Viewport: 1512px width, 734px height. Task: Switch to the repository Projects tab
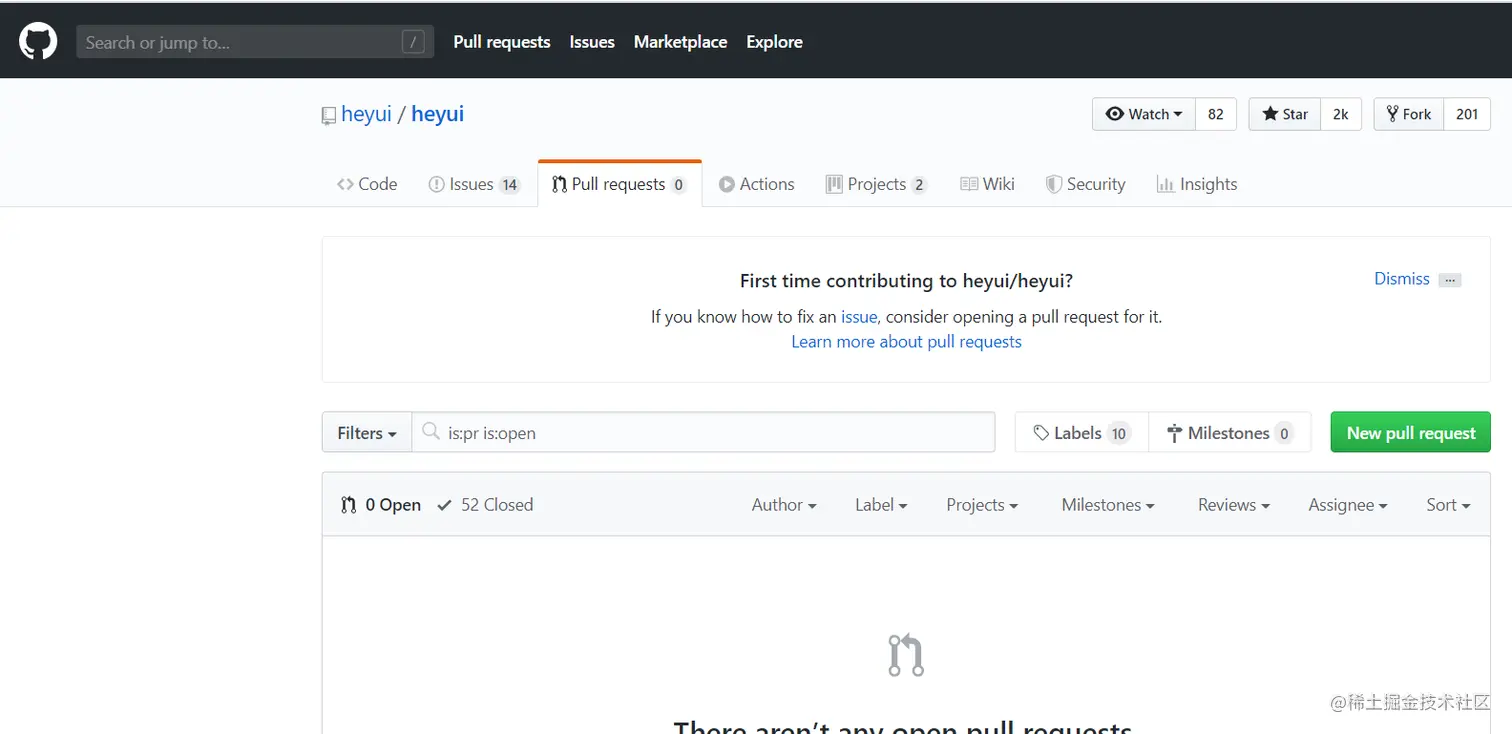tap(876, 184)
